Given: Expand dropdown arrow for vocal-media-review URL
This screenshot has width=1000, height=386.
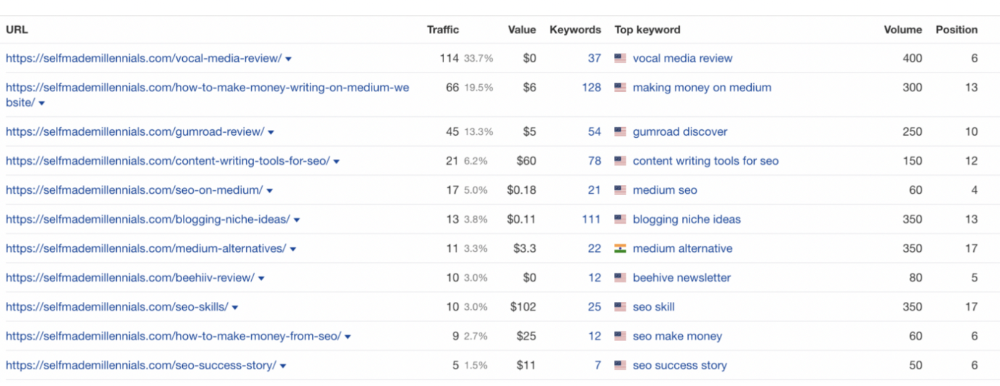Looking at the screenshot, I should click(x=289, y=59).
